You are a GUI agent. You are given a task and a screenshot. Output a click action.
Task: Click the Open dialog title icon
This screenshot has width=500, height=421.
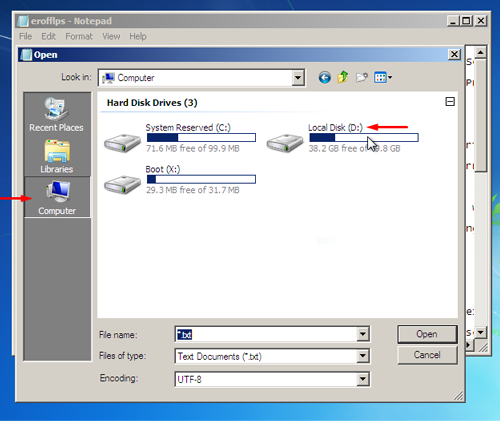26,55
